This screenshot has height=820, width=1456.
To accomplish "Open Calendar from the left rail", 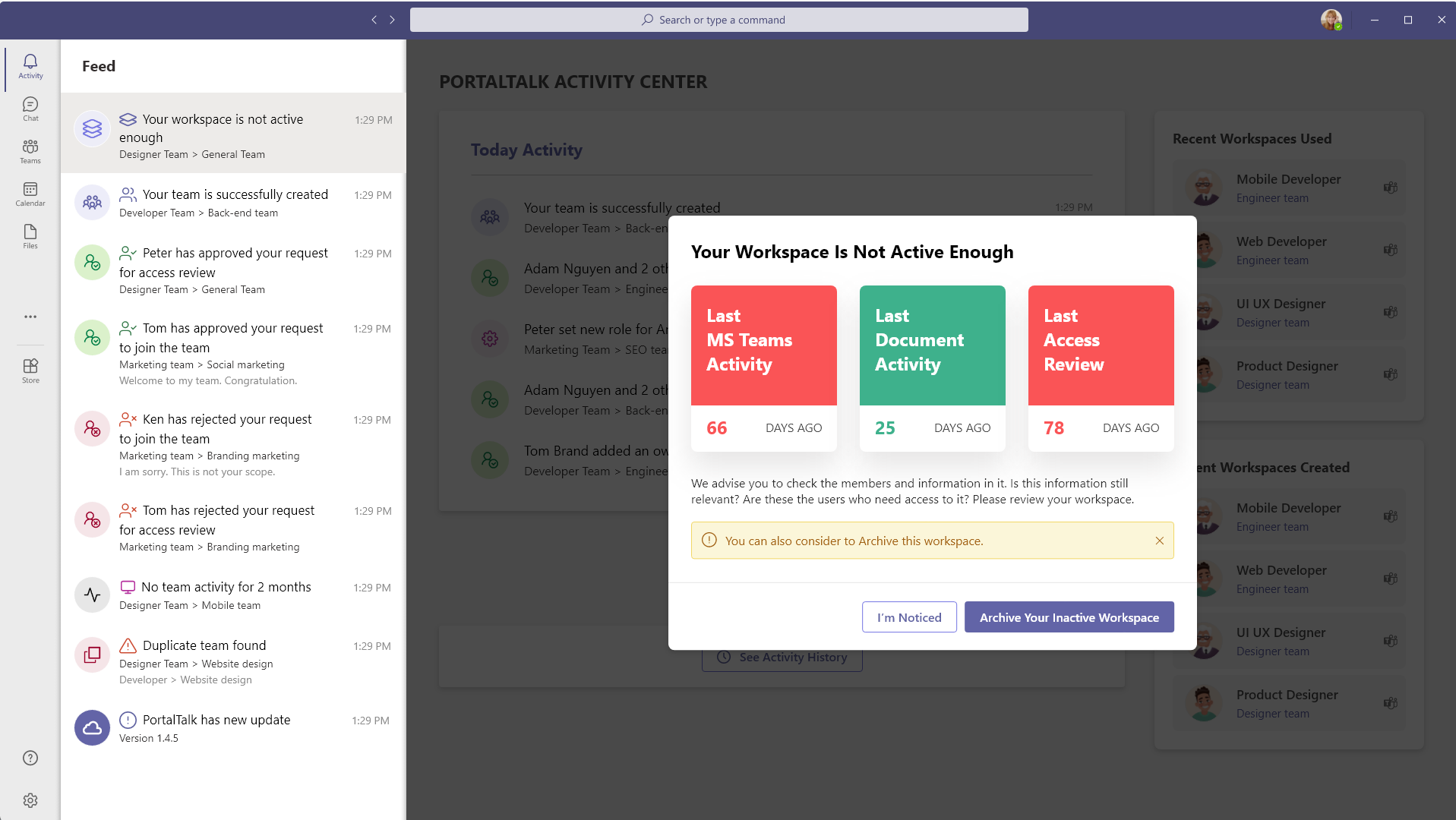I will [30, 194].
